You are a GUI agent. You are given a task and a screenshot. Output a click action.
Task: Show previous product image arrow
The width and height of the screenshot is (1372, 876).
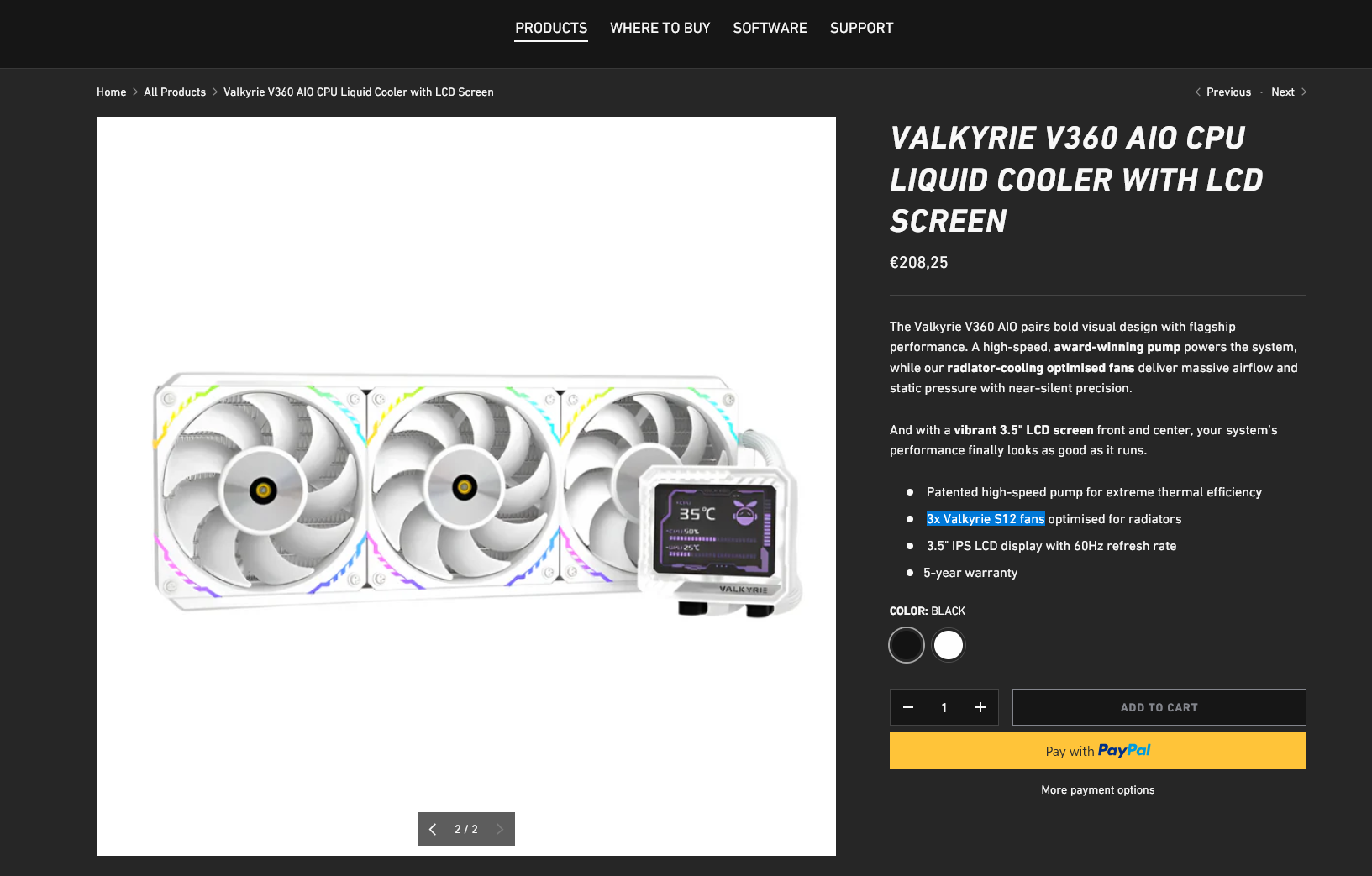(x=433, y=829)
